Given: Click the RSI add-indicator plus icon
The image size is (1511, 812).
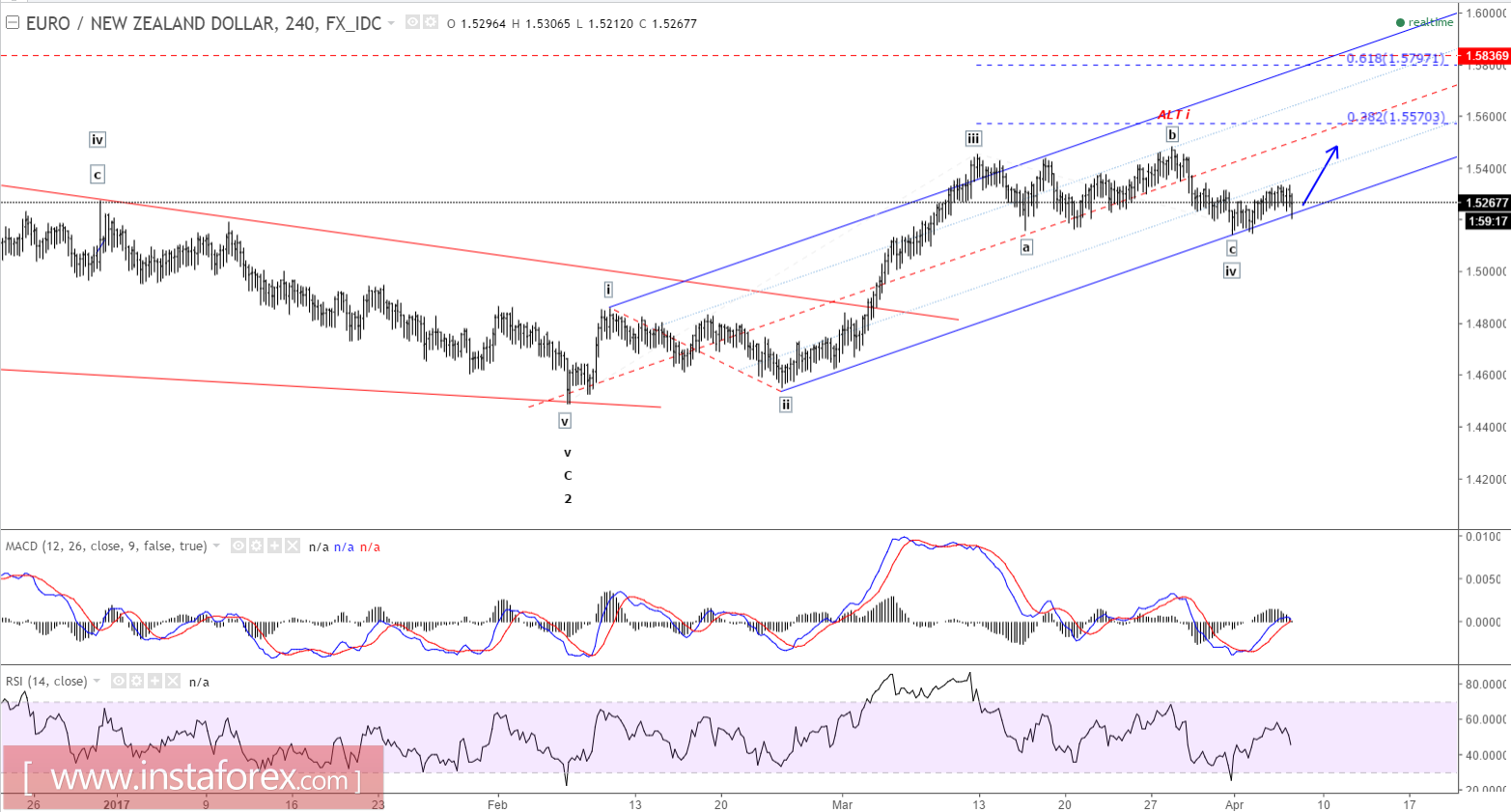Looking at the screenshot, I should coord(154,681).
